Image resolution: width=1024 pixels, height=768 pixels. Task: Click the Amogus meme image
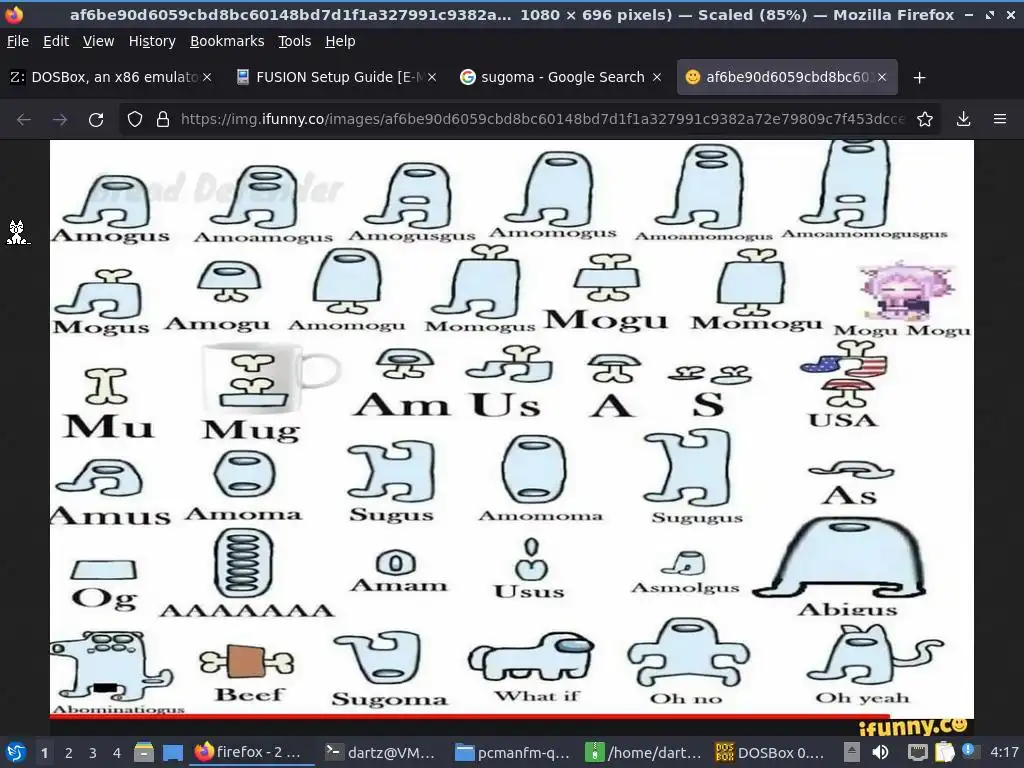pos(511,428)
